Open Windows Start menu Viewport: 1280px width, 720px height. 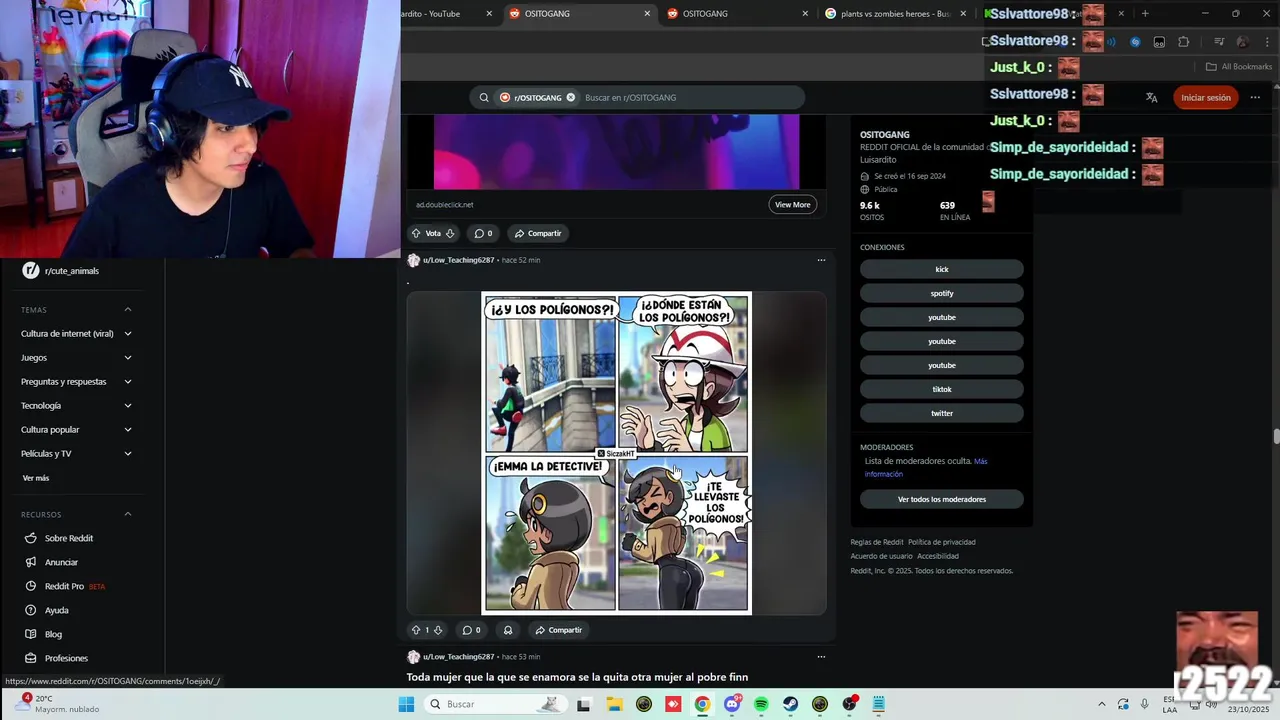pyautogui.click(x=406, y=704)
